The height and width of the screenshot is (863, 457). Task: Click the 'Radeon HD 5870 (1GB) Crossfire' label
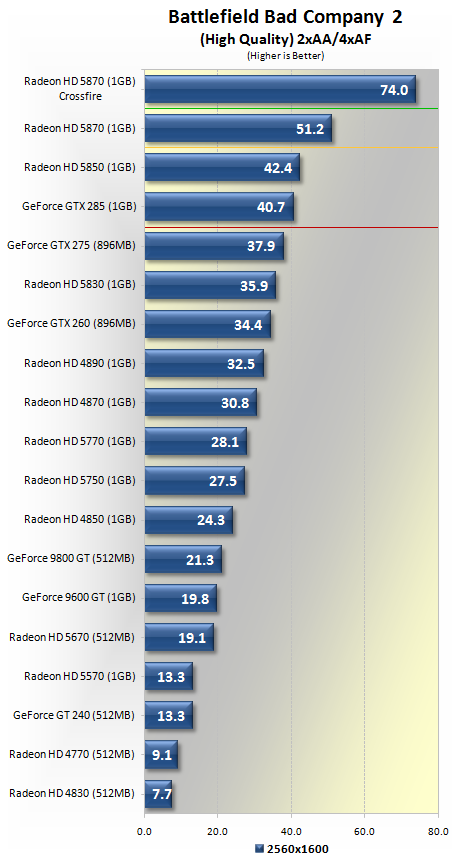pos(80,89)
